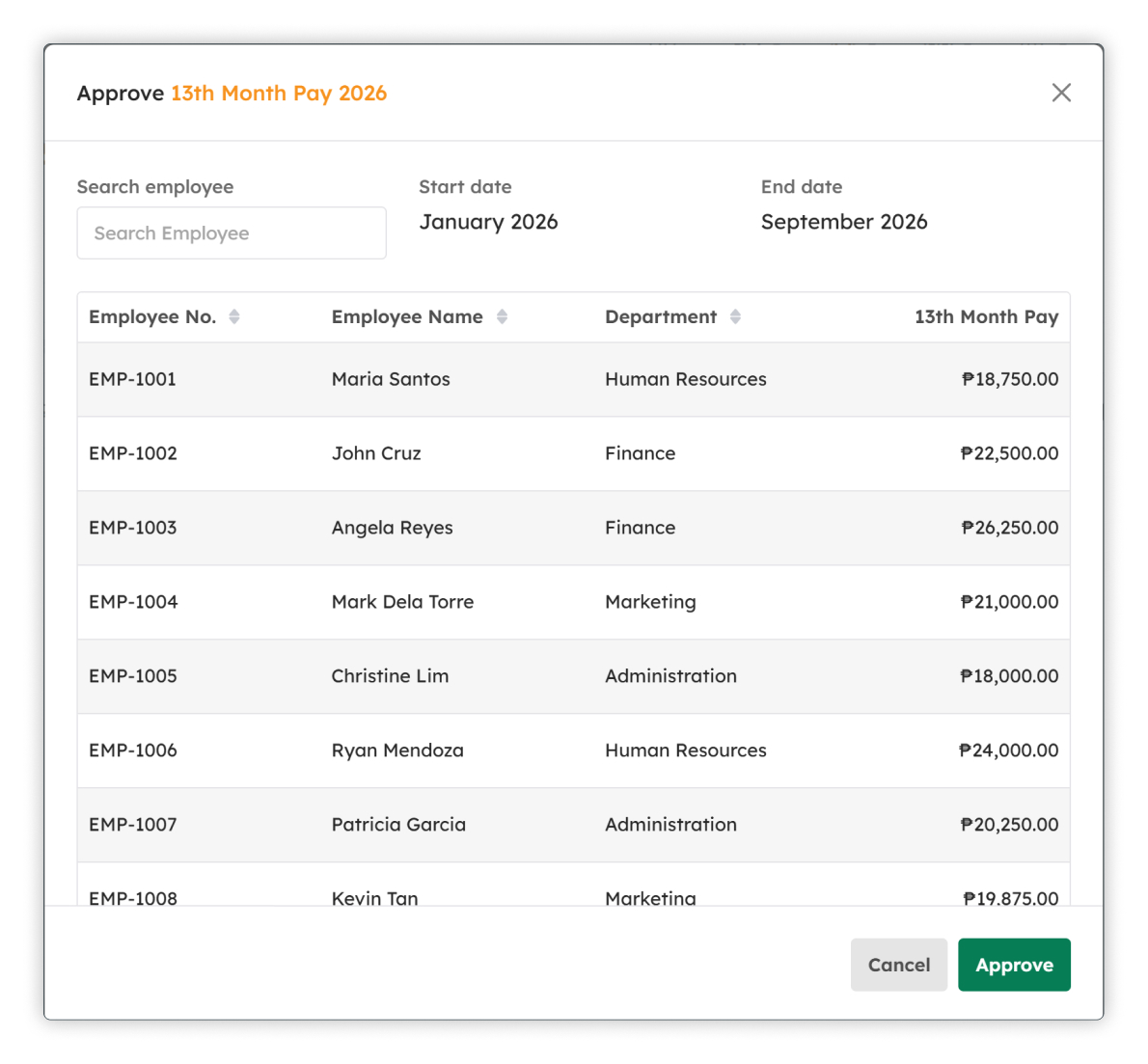Cancel the approval dialog

tap(898, 965)
